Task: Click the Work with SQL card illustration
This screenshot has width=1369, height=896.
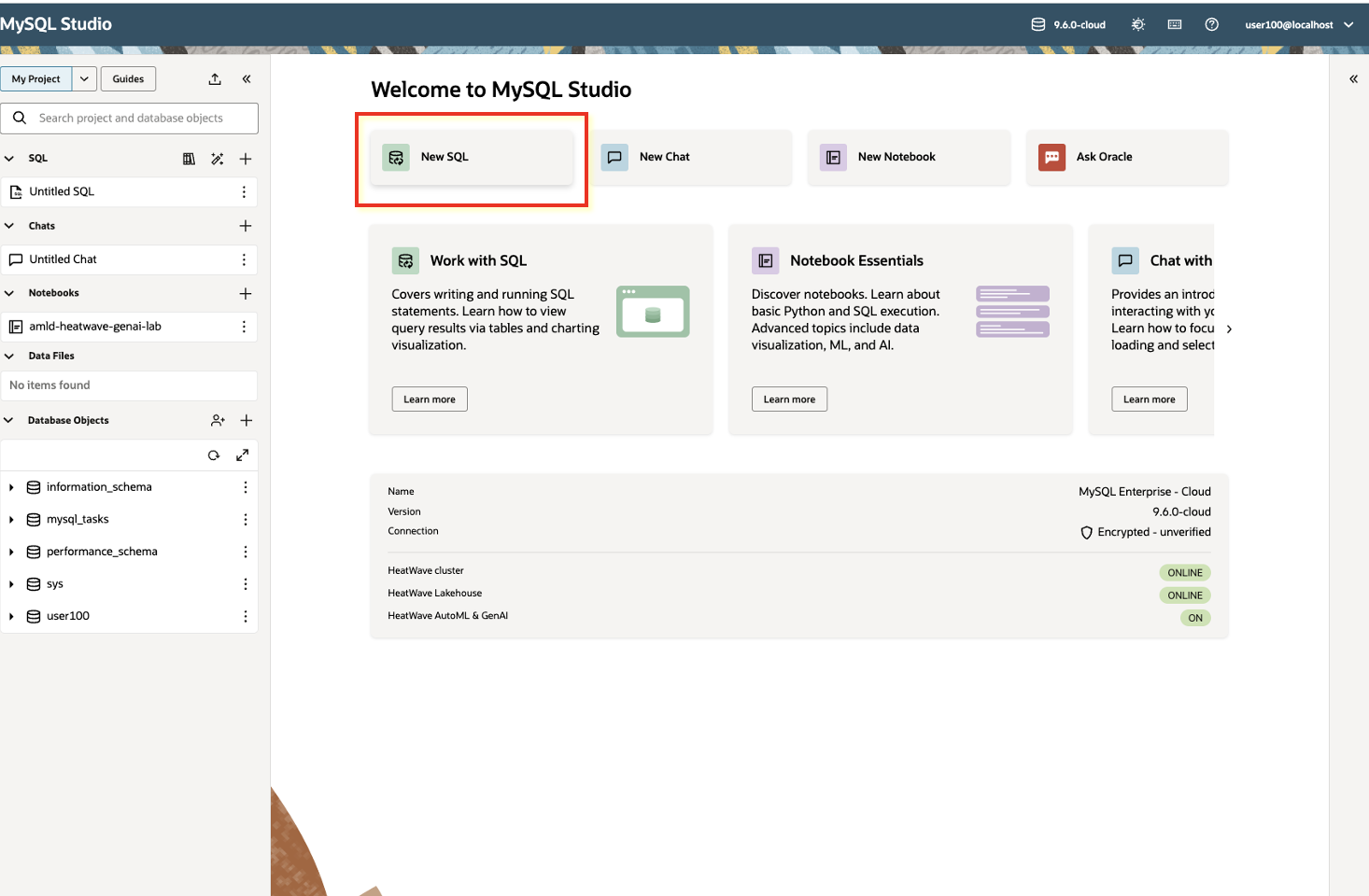Action: 653,312
